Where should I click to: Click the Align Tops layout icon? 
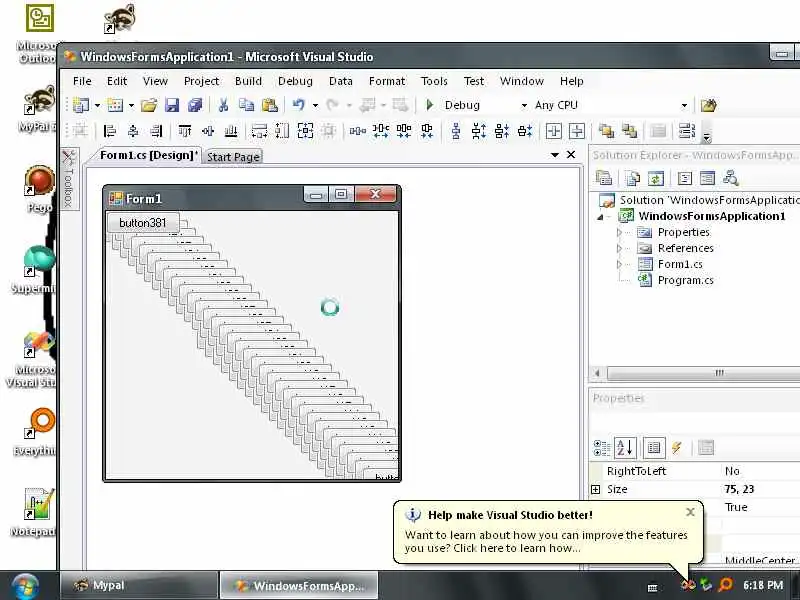pyautogui.click(x=185, y=131)
